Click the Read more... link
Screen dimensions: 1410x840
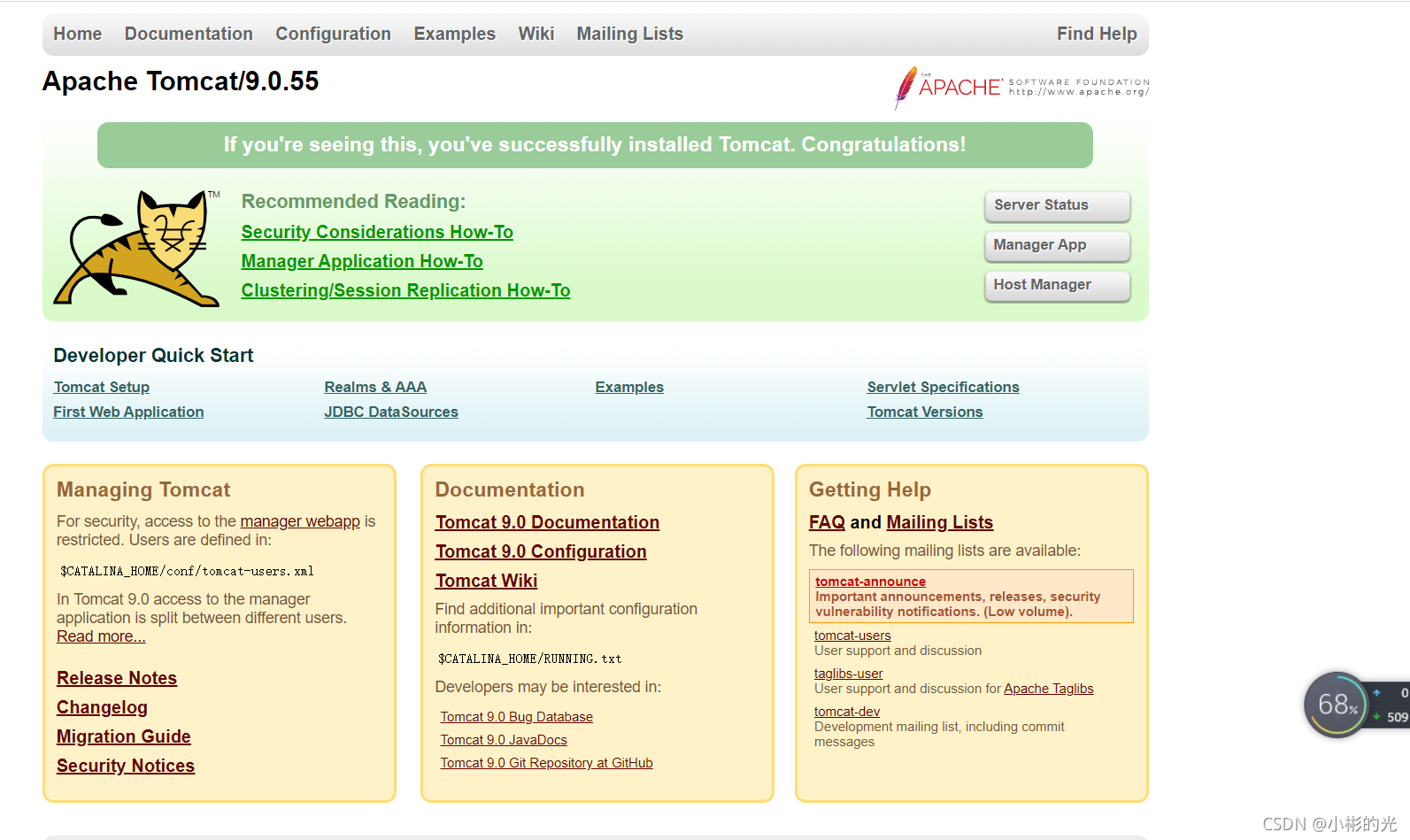coord(101,636)
